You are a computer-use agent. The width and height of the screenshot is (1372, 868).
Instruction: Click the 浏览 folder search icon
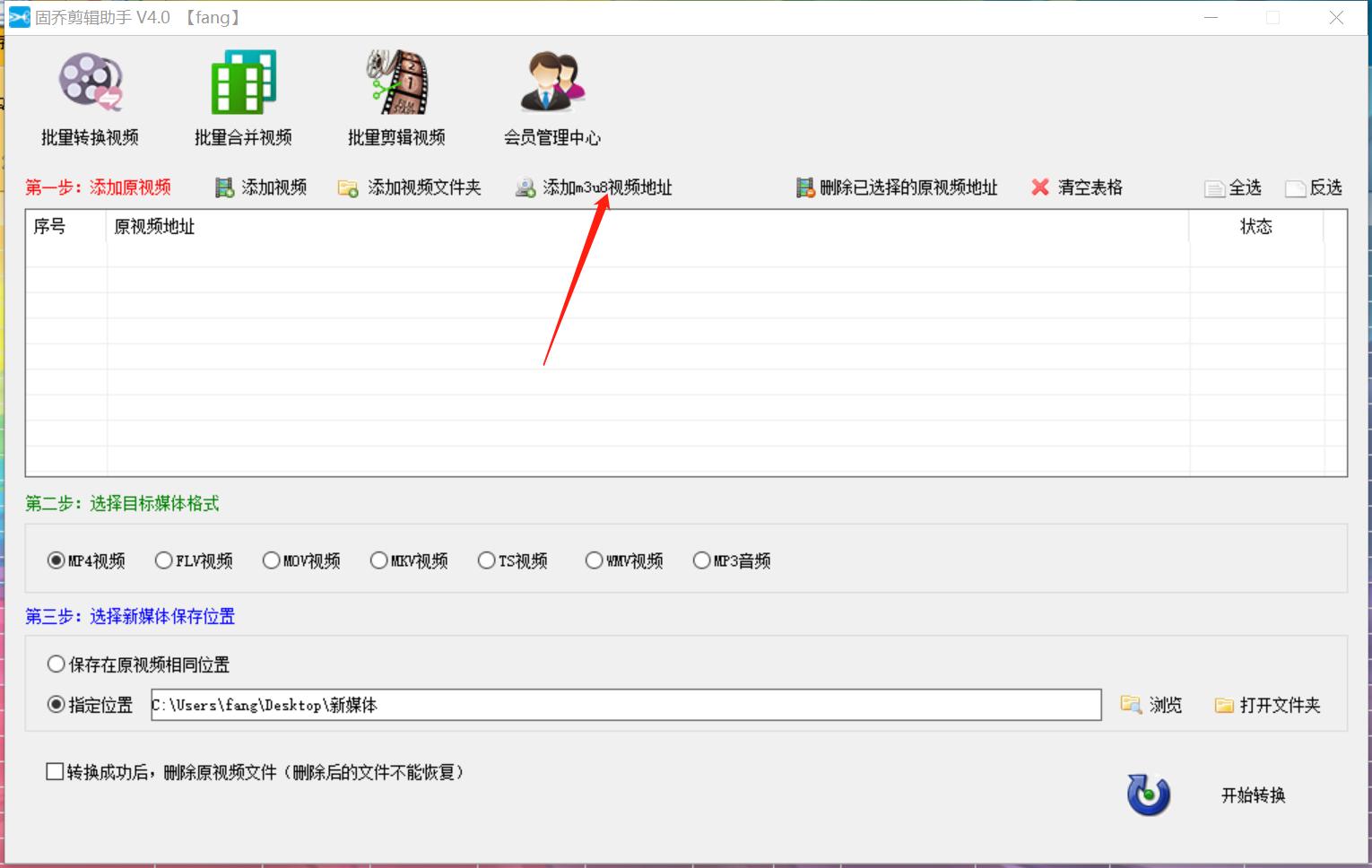tap(1131, 705)
